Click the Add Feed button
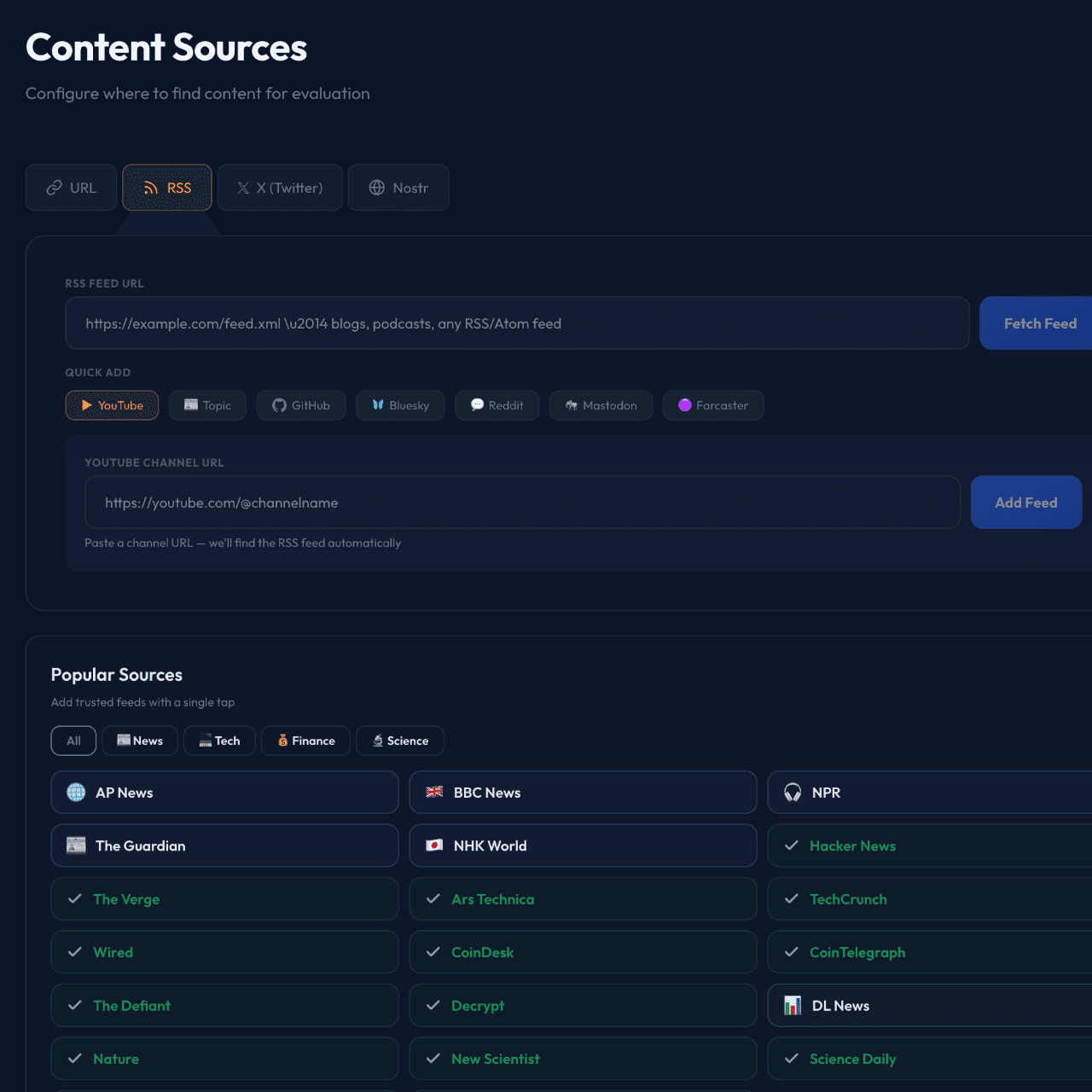Viewport: 1092px width, 1092px height. click(1026, 502)
